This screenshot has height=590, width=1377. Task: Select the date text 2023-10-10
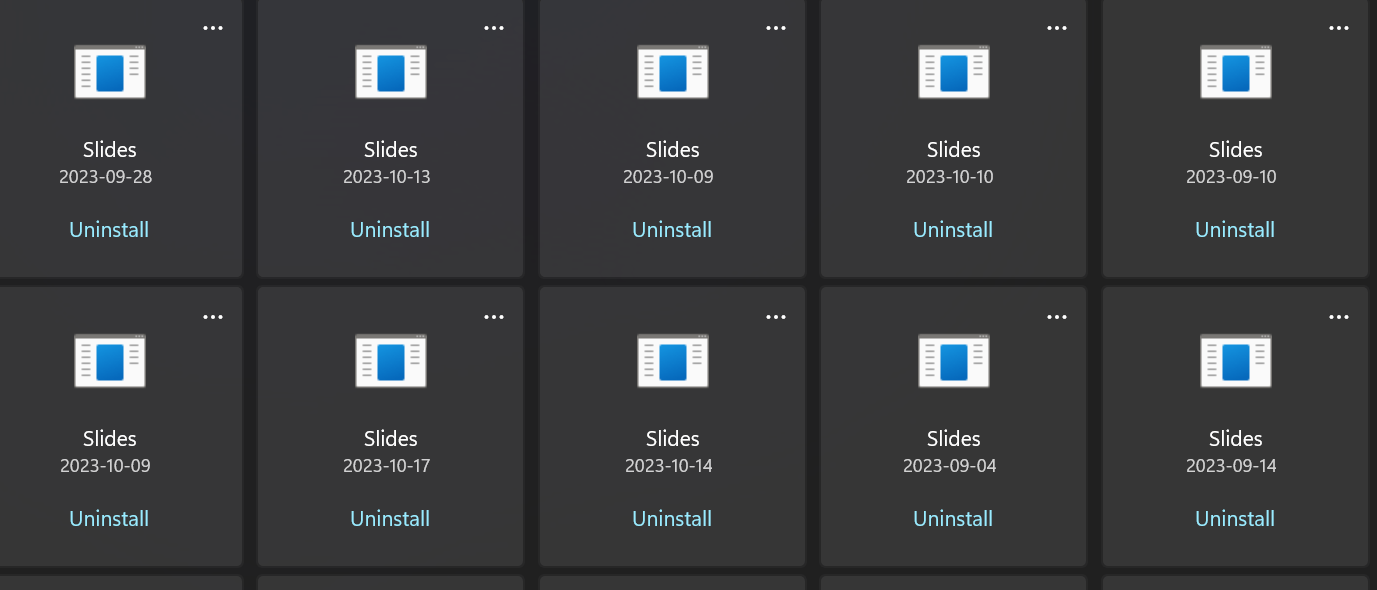pos(950,178)
